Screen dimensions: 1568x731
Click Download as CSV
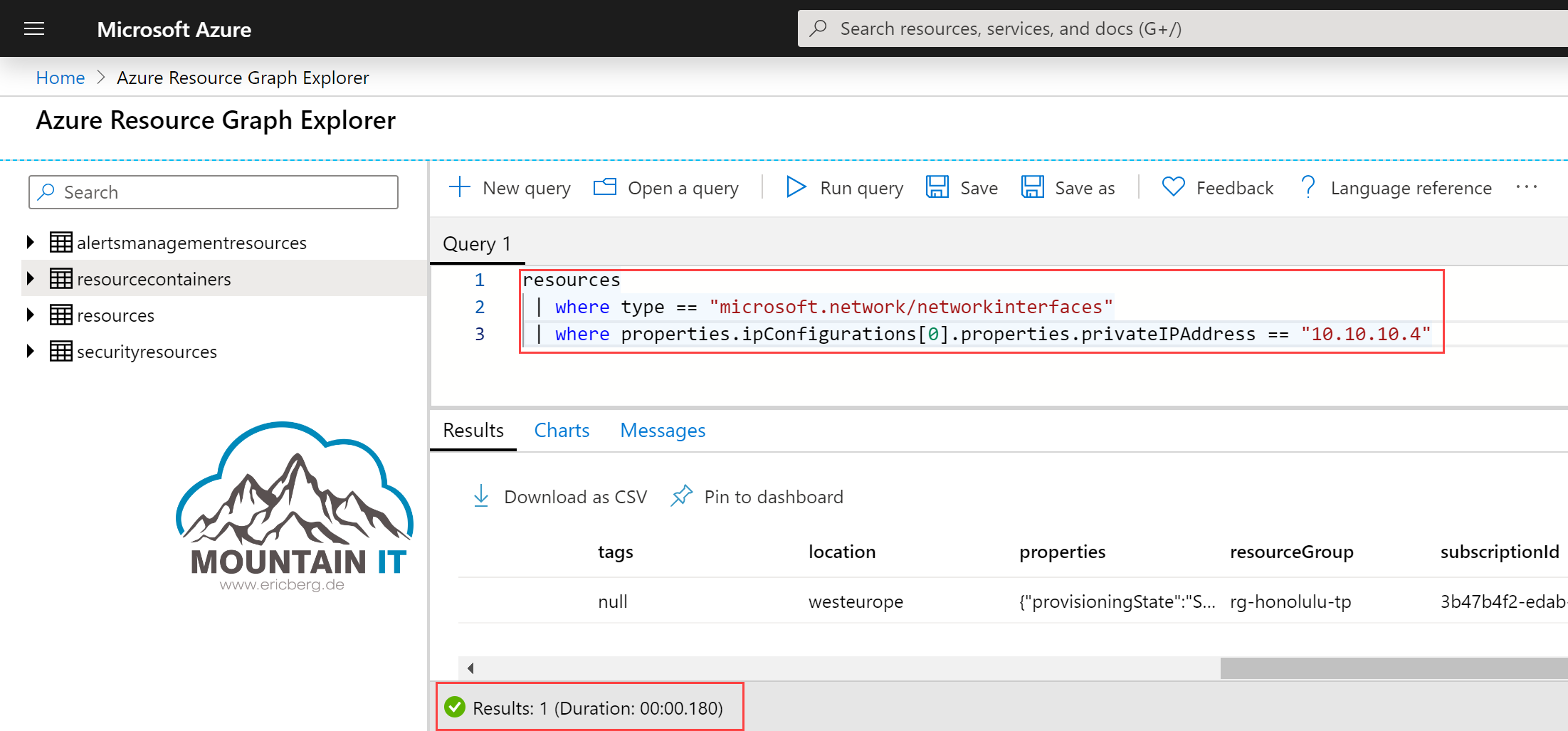point(561,497)
